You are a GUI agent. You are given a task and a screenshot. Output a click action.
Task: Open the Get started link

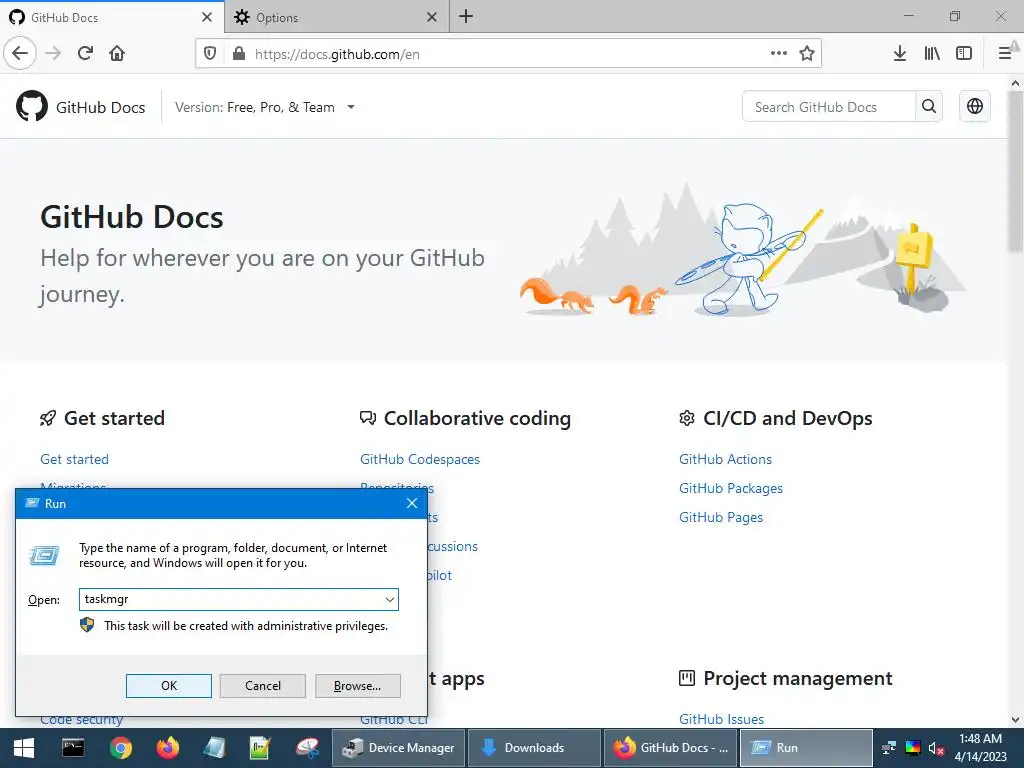point(74,459)
